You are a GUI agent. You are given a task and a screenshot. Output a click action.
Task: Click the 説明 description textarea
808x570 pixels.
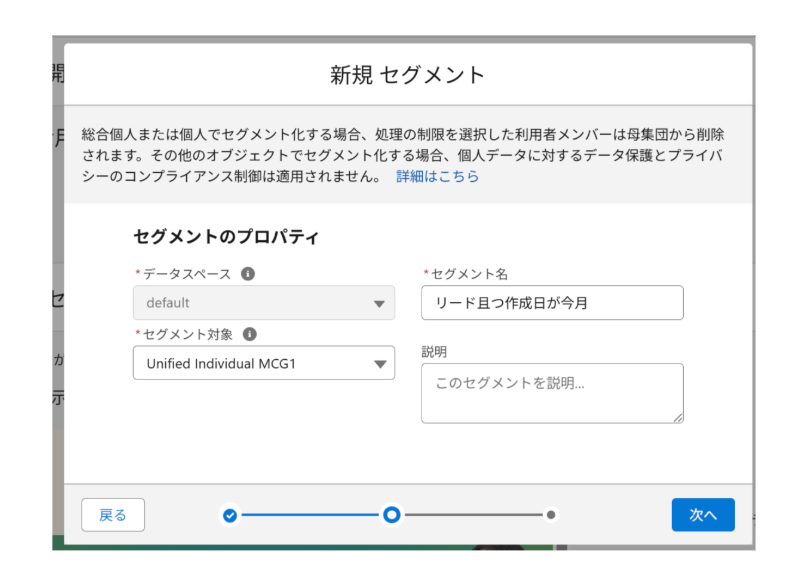click(x=552, y=393)
